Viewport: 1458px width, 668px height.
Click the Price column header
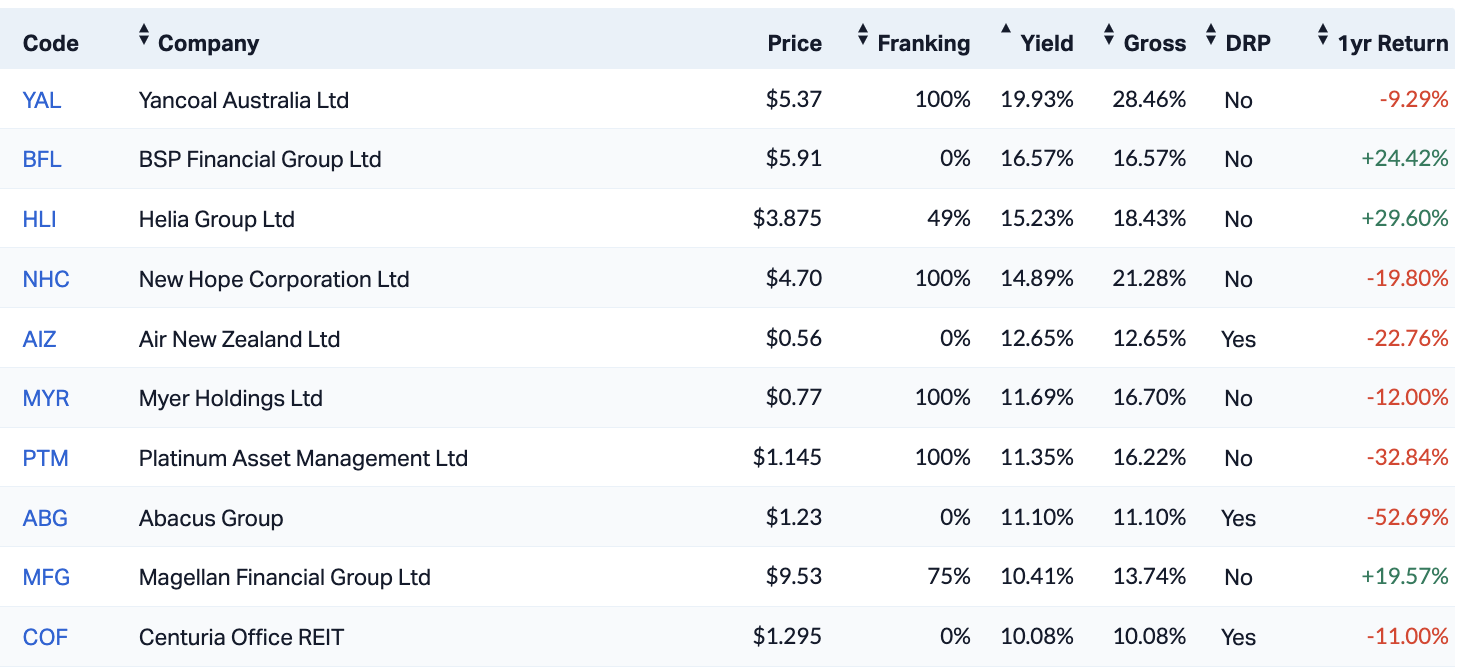(x=794, y=43)
